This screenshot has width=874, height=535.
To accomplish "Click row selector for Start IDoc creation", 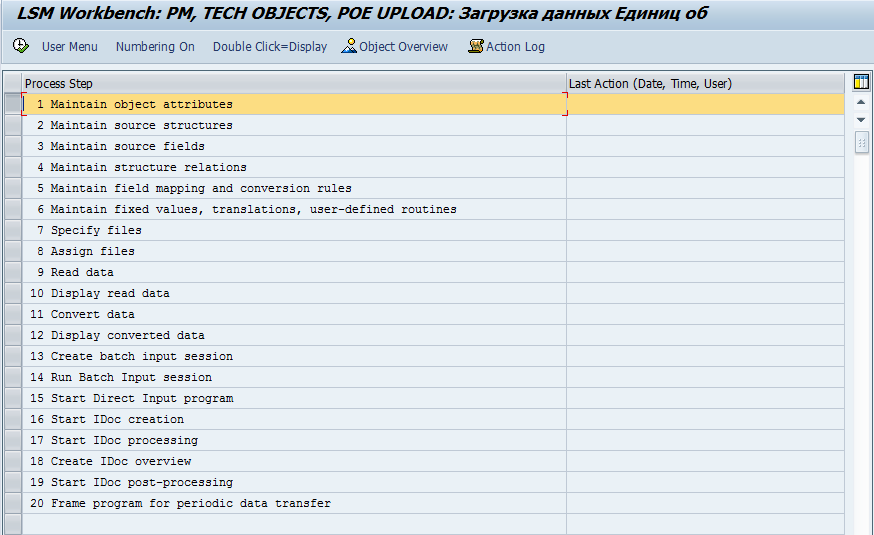I will coord(13,419).
